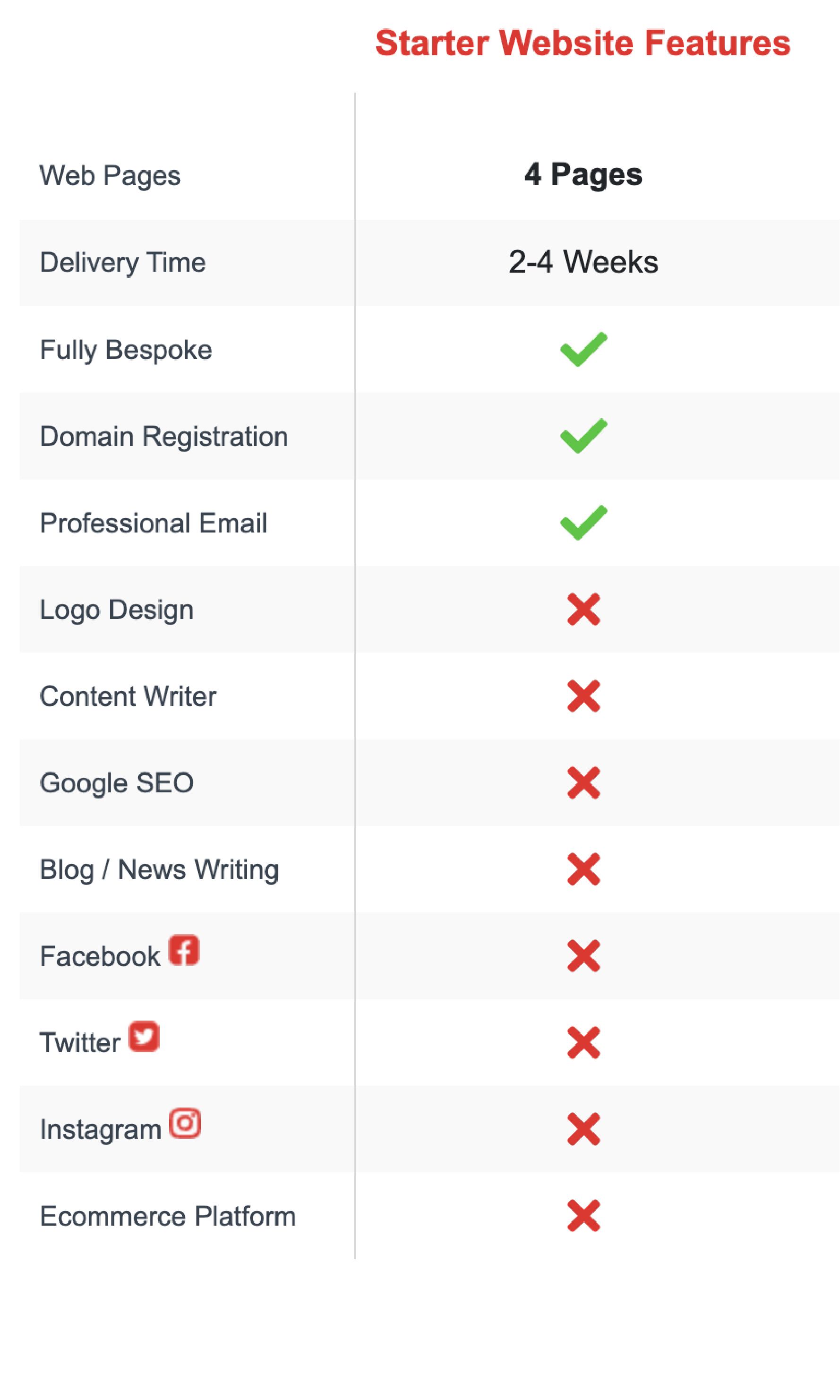Click the Ecommerce Platform label

(x=168, y=1216)
